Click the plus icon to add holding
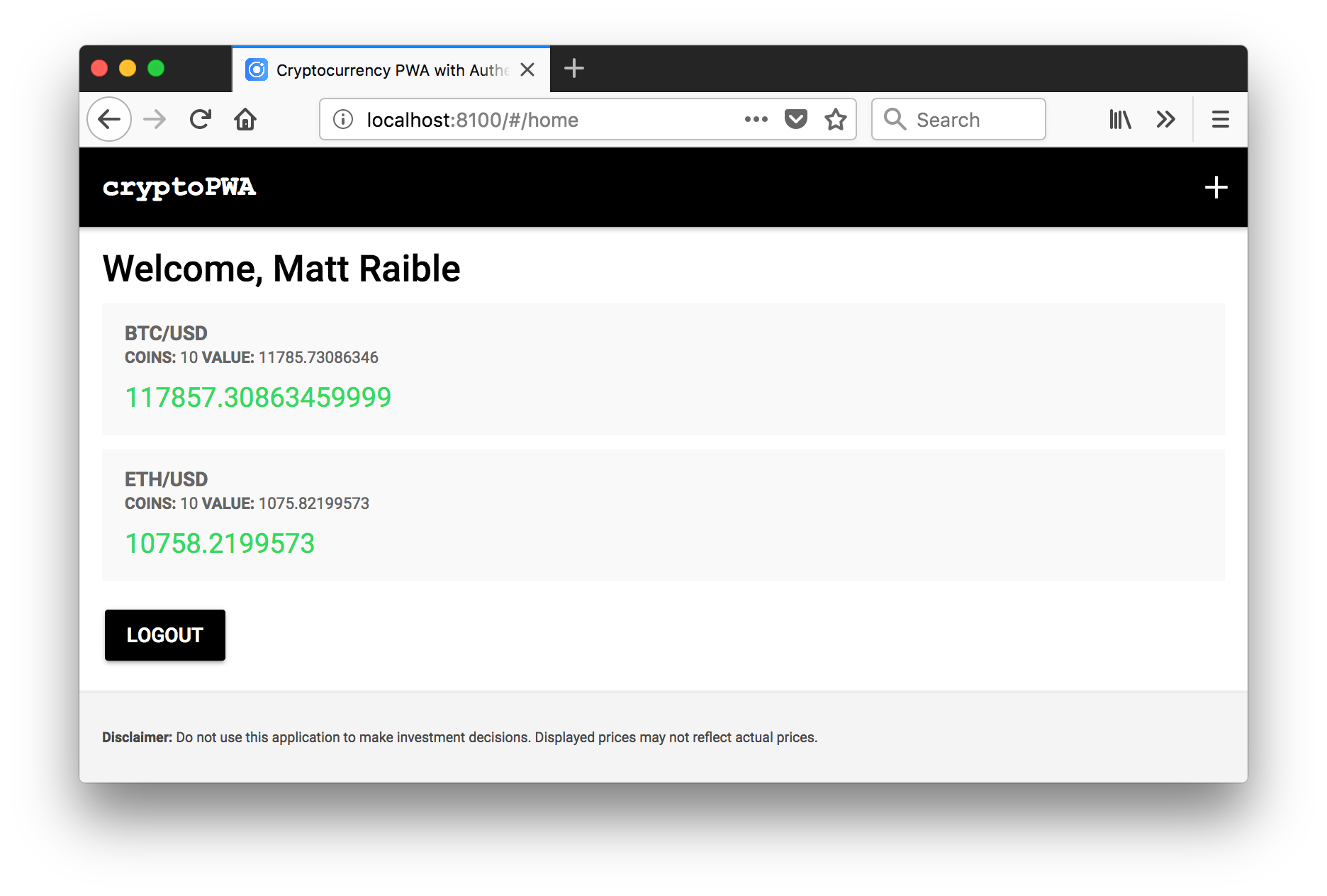The height and width of the screenshot is (896, 1327). pos(1216,188)
